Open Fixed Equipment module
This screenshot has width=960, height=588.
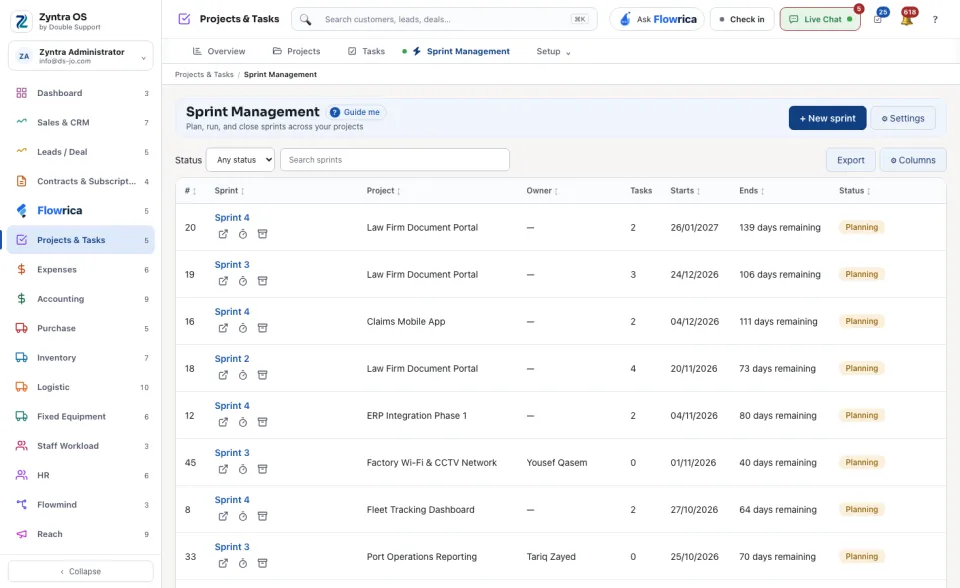(x=81, y=416)
